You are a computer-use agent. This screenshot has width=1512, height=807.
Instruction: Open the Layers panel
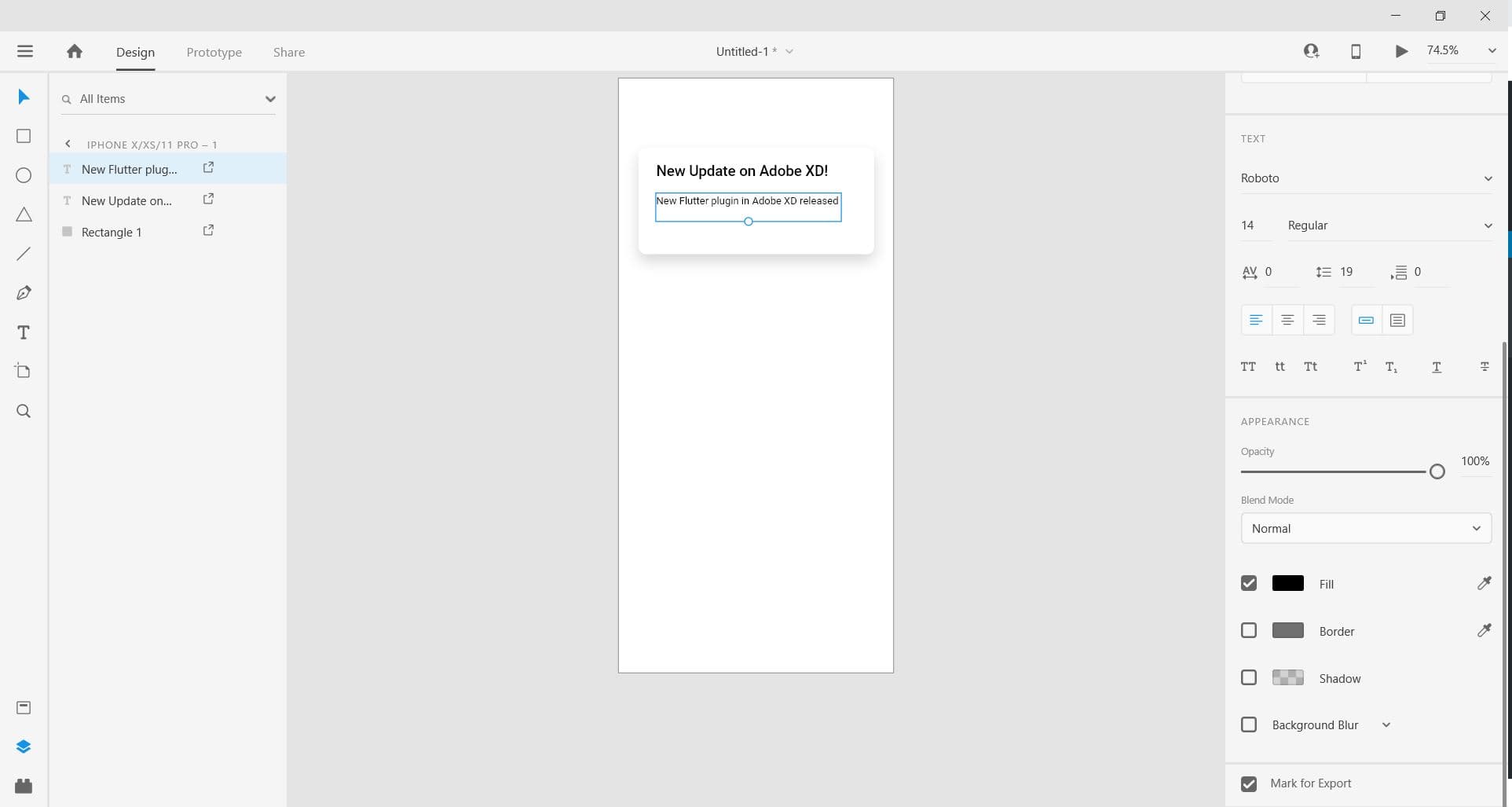(x=23, y=746)
